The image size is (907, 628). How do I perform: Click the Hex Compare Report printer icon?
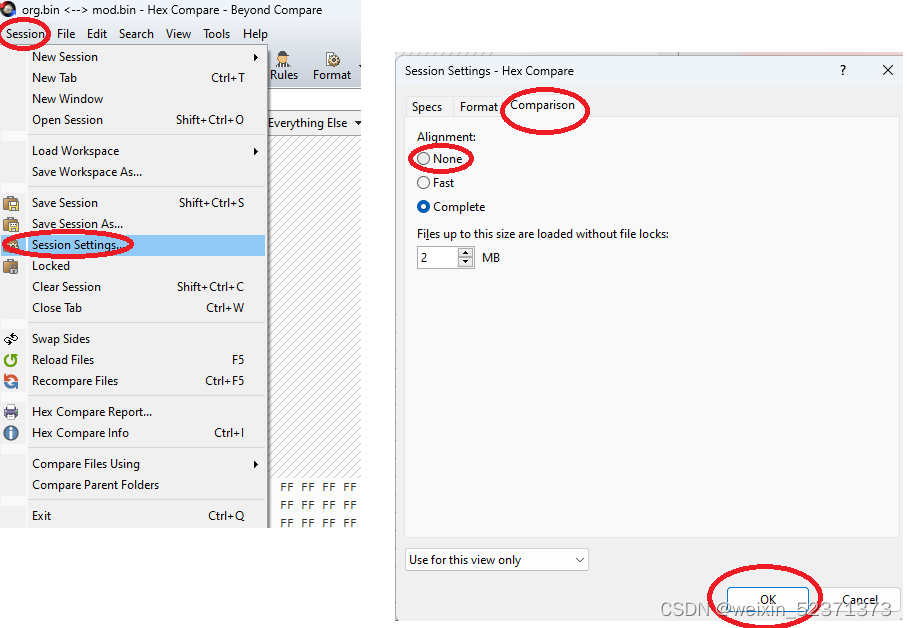[11, 412]
